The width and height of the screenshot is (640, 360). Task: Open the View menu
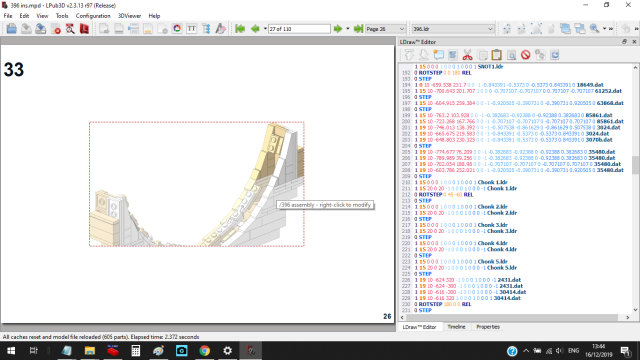pos(42,16)
